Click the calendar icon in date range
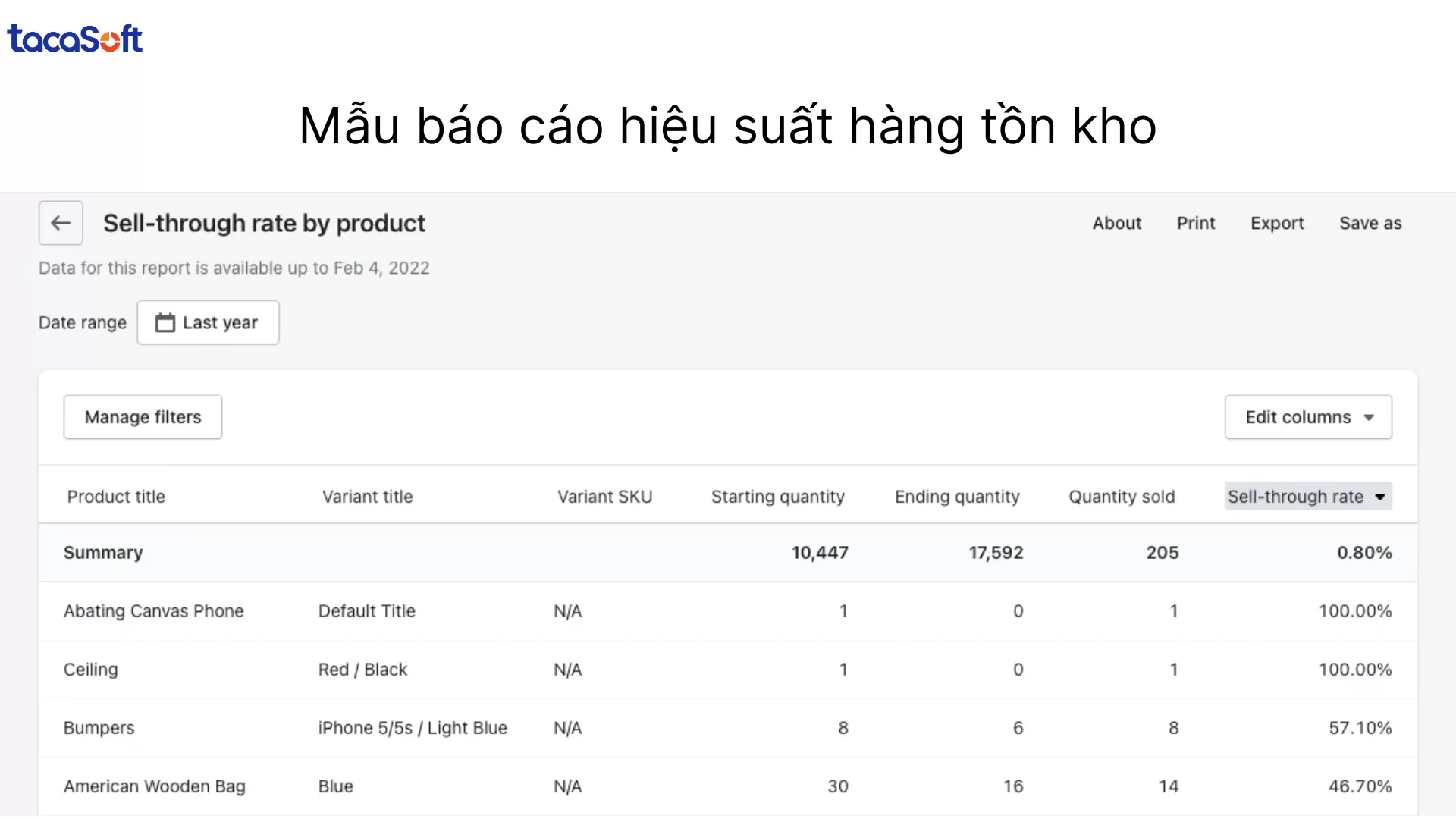1456x819 pixels. tap(166, 322)
